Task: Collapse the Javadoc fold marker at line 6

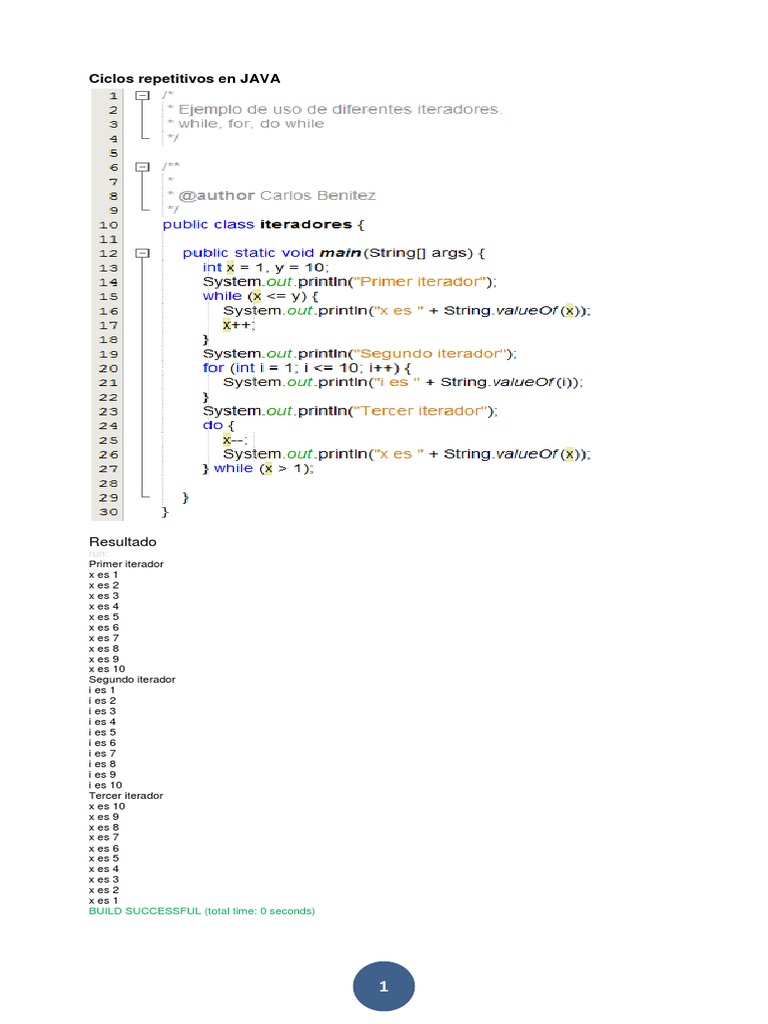Action: tap(142, 167)
